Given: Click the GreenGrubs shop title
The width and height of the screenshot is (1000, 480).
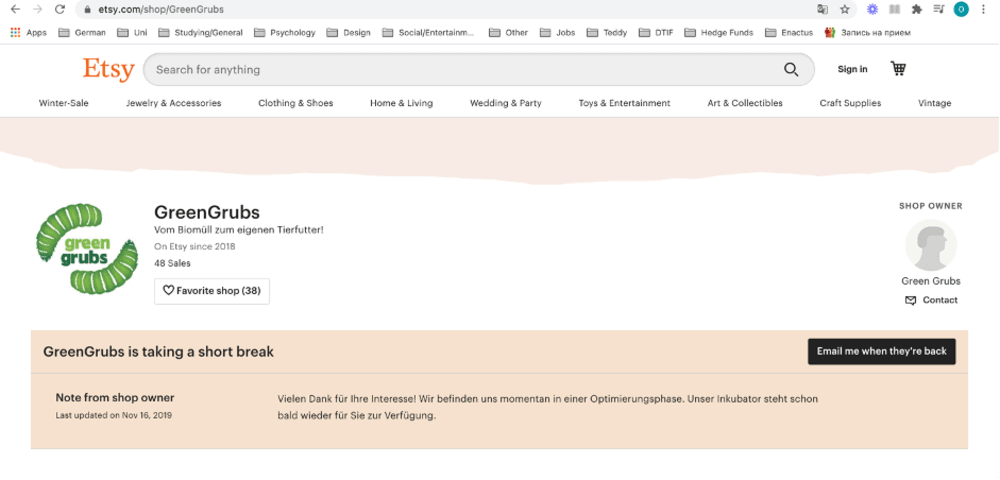Looking at the screenshot, I should [x=207, y=212].
